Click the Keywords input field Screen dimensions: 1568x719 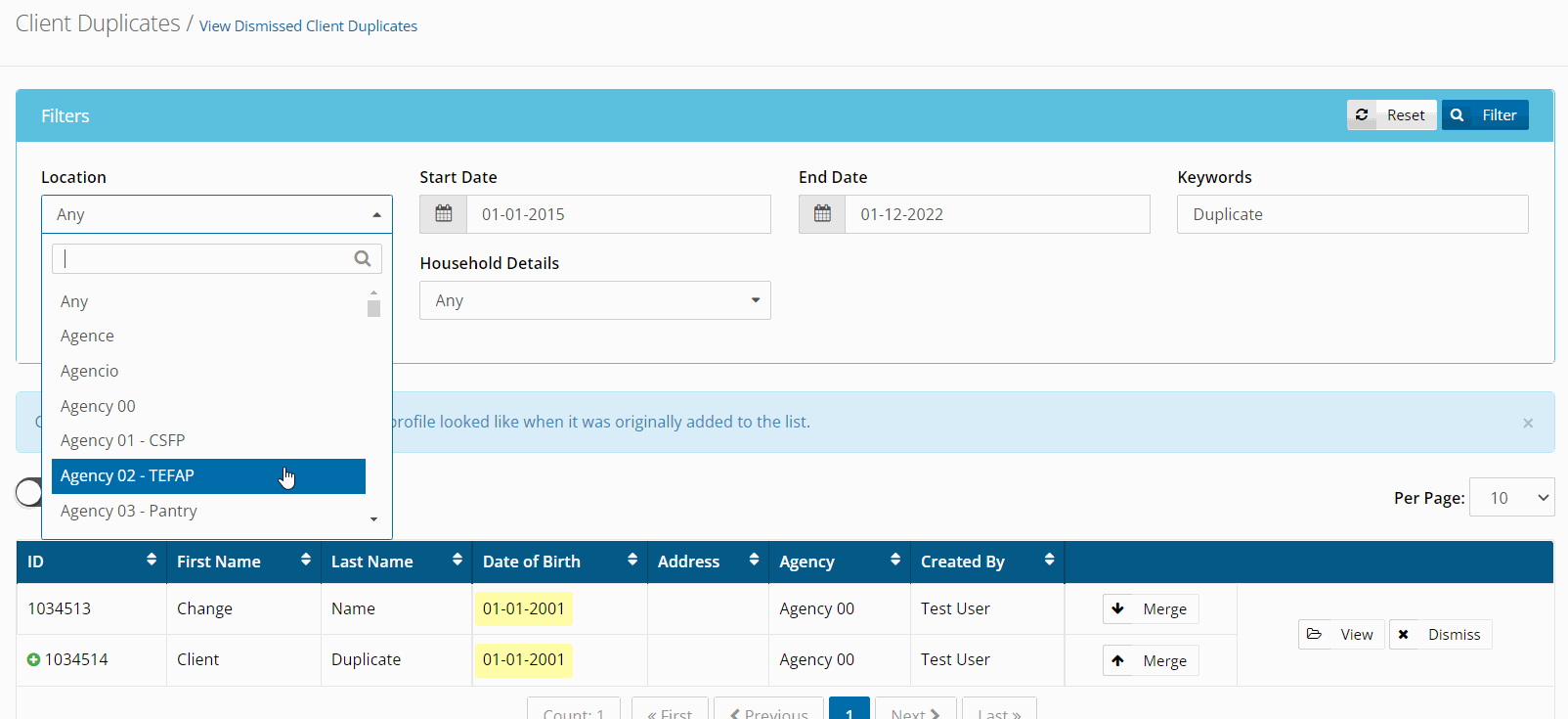(x=1352, y=214)
